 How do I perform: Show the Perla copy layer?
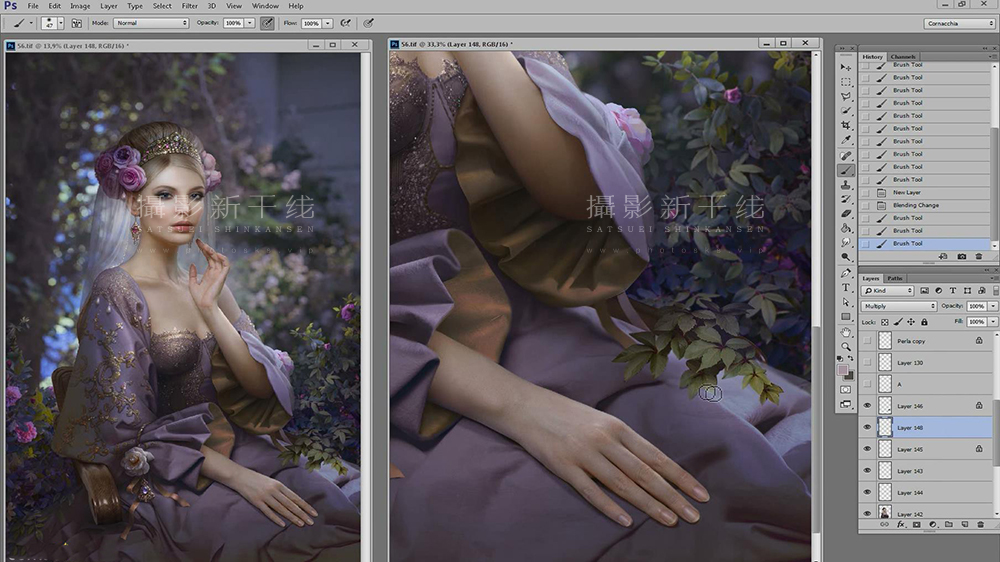click(867, 341)
